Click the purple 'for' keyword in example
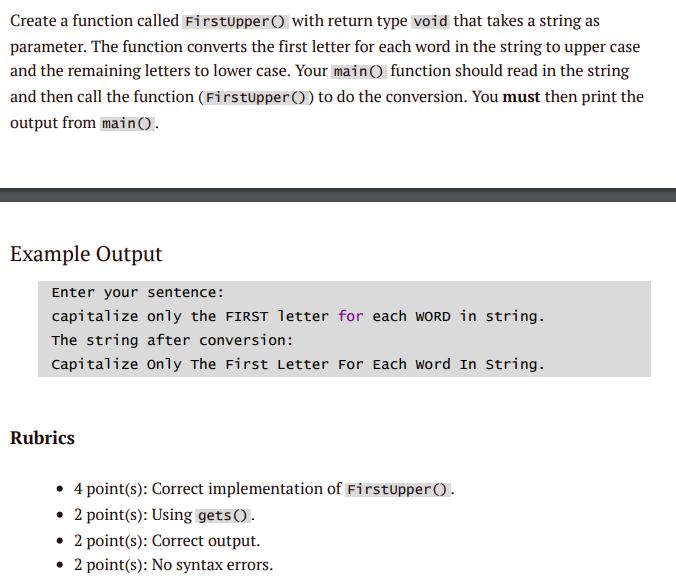The width and height of the screenshot is (676, 588). pos(351,316)
